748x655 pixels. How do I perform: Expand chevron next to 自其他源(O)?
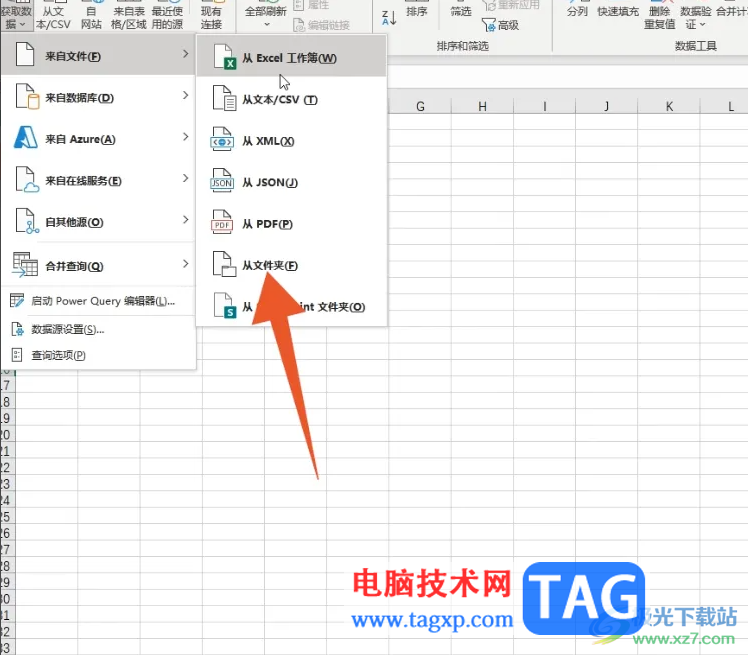[186, 220]
